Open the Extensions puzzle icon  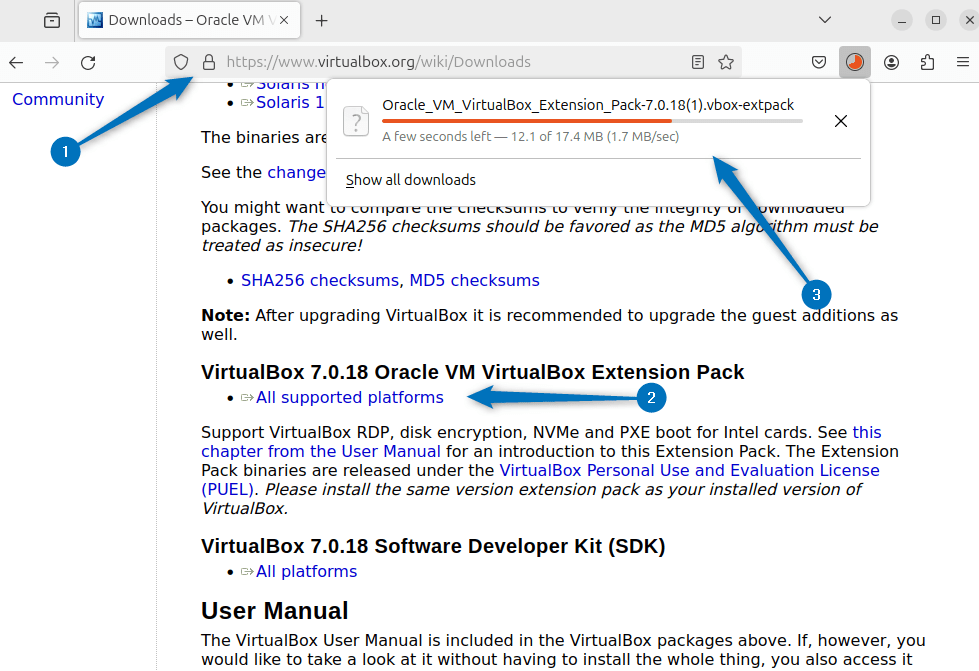tap(927, 62)
